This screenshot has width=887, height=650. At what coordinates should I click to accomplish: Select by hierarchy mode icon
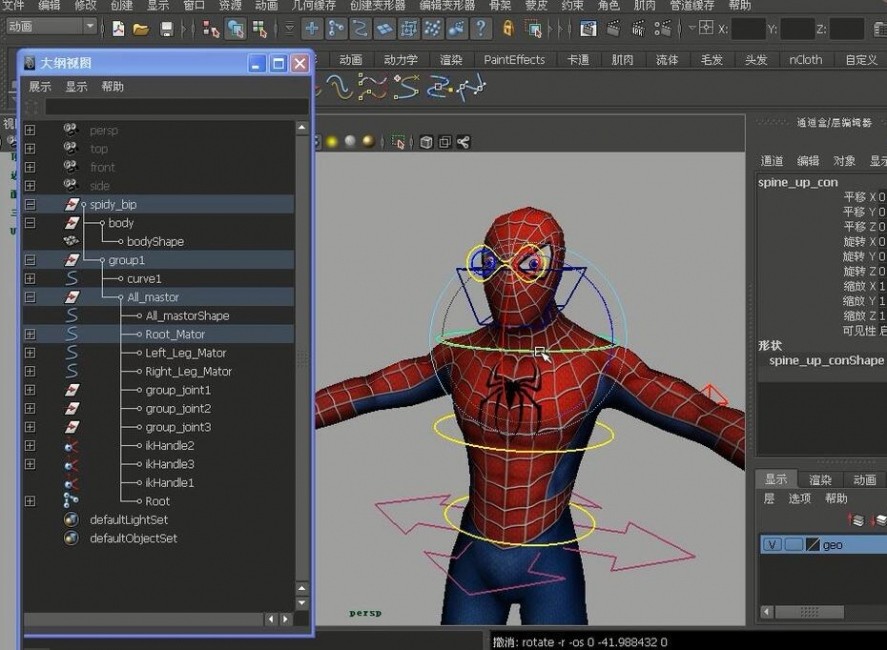click(210, 28)
